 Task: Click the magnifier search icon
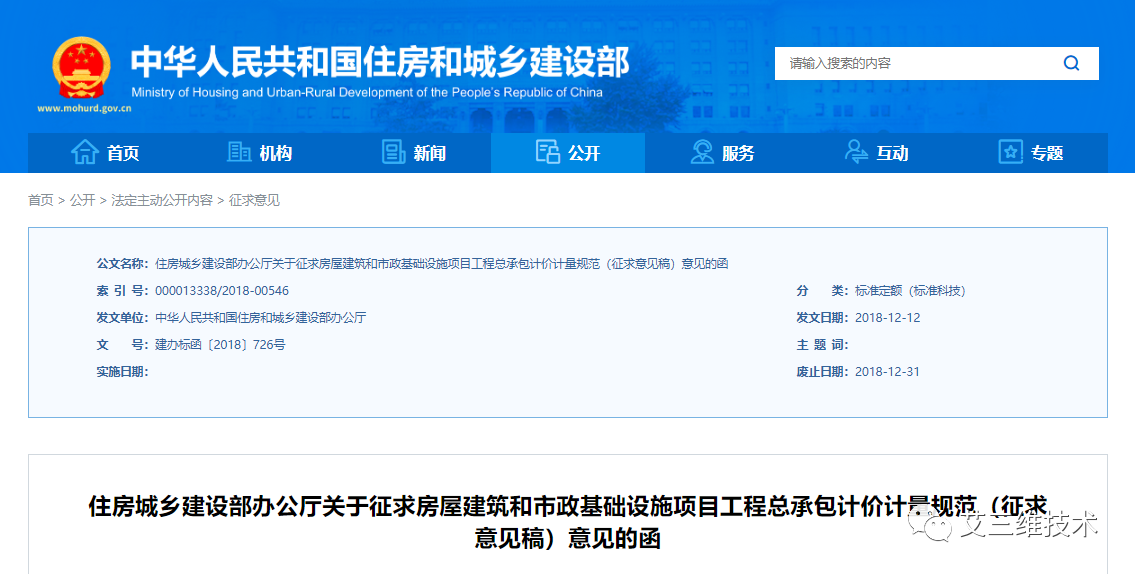click(1071, 64)
